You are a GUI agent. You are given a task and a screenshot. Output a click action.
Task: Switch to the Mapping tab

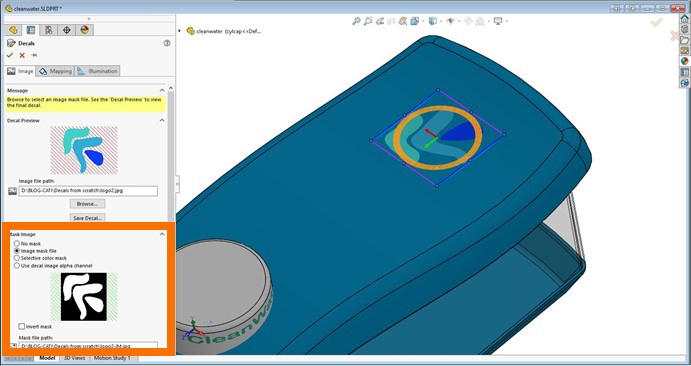[55, 71]
